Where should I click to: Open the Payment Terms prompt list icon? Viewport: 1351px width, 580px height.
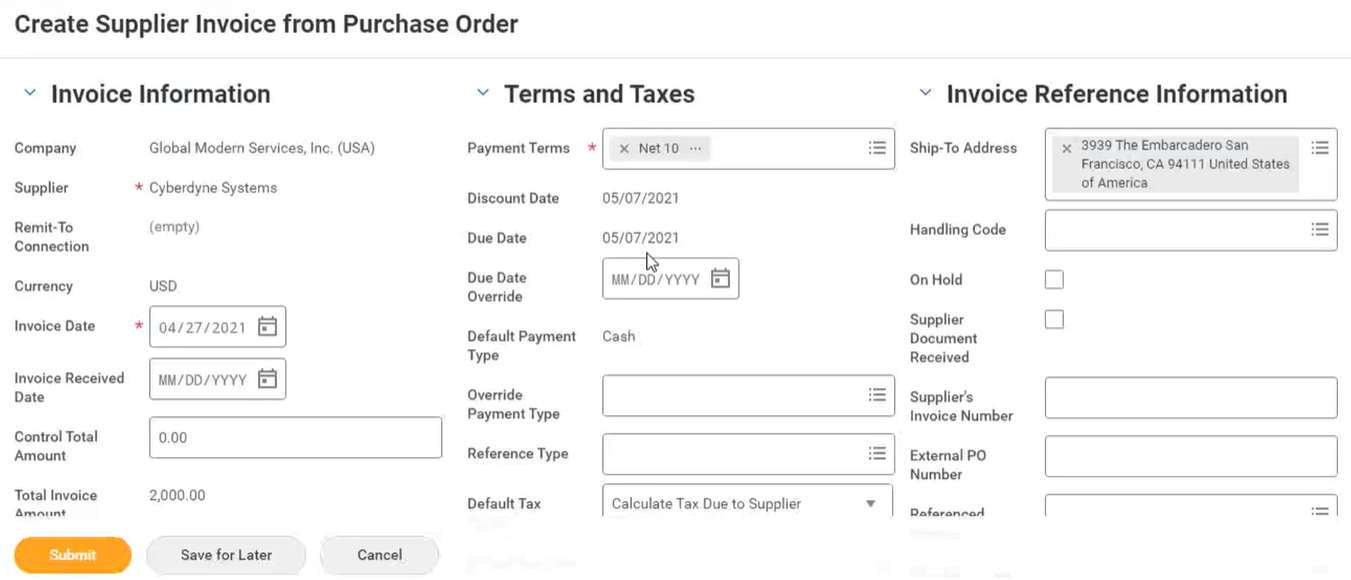click(877, 148)
